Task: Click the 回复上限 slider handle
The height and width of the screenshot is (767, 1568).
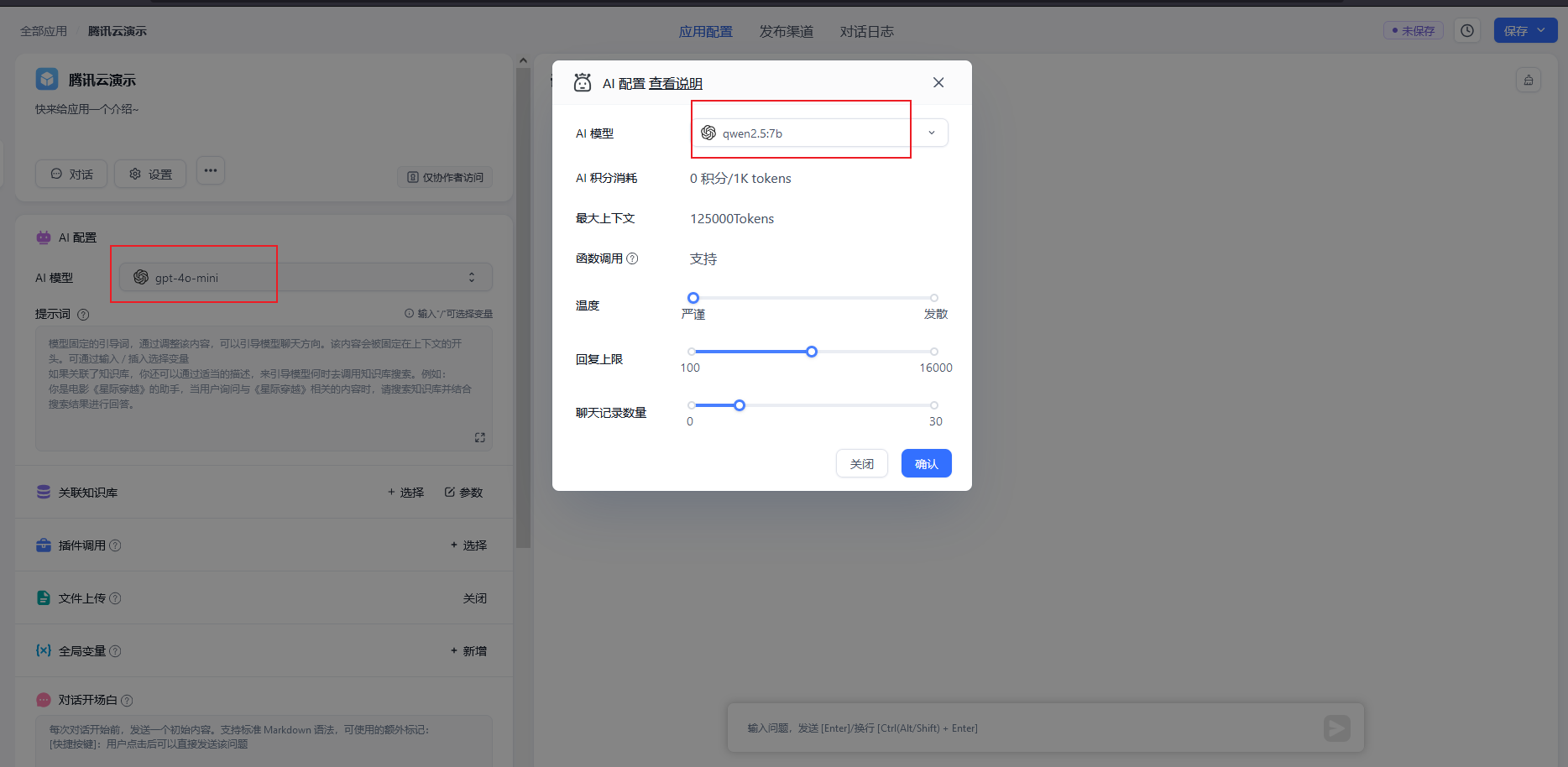Action: pyautogui.click(x=812, y=352)
